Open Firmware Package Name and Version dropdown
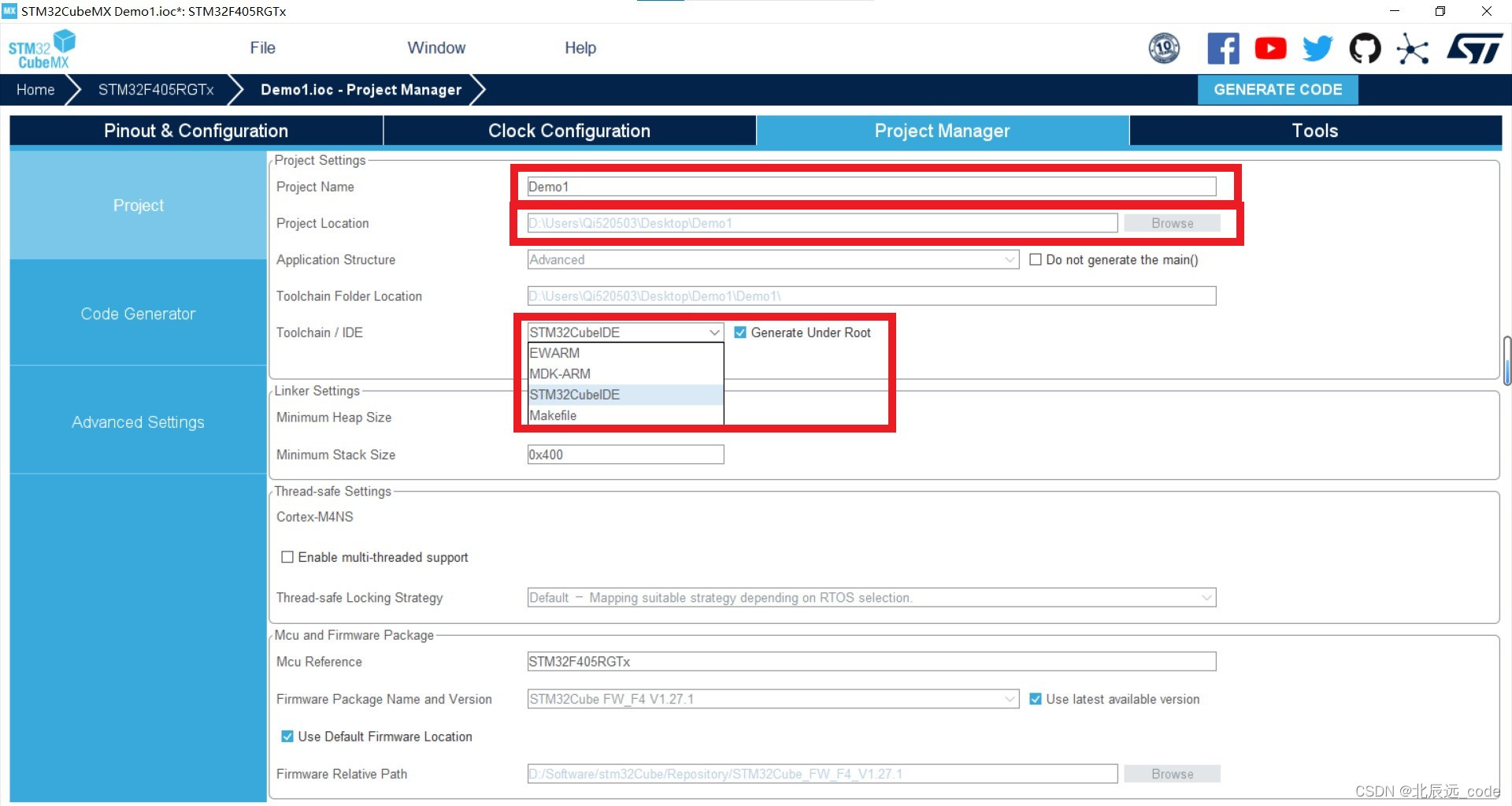1512x806 pixels. pyautogui.click(x=773, y=699)
